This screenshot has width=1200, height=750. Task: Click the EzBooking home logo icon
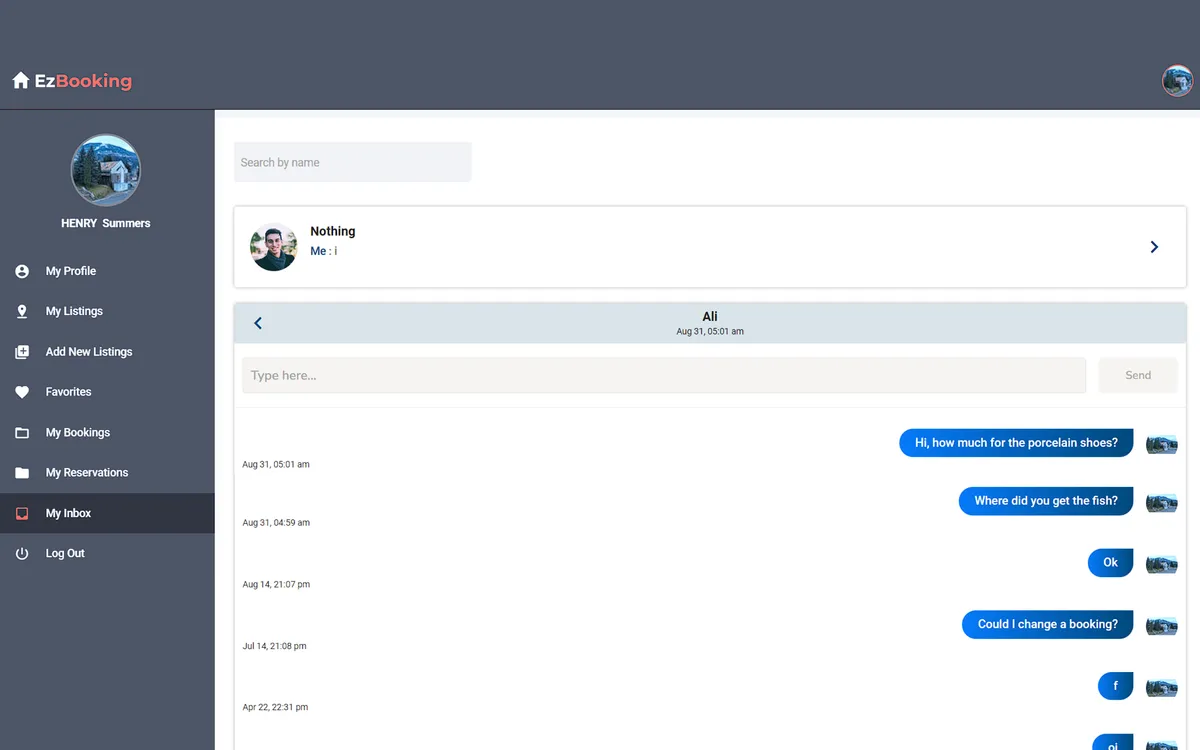[21, 81]
